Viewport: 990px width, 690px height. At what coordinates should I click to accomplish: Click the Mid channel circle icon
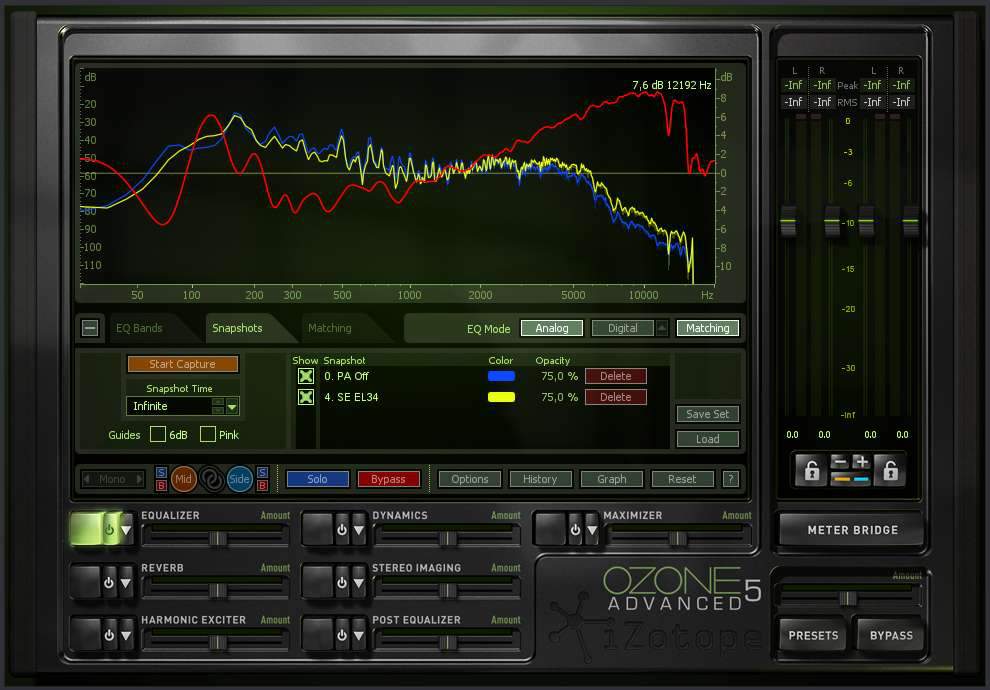[184, 479]
